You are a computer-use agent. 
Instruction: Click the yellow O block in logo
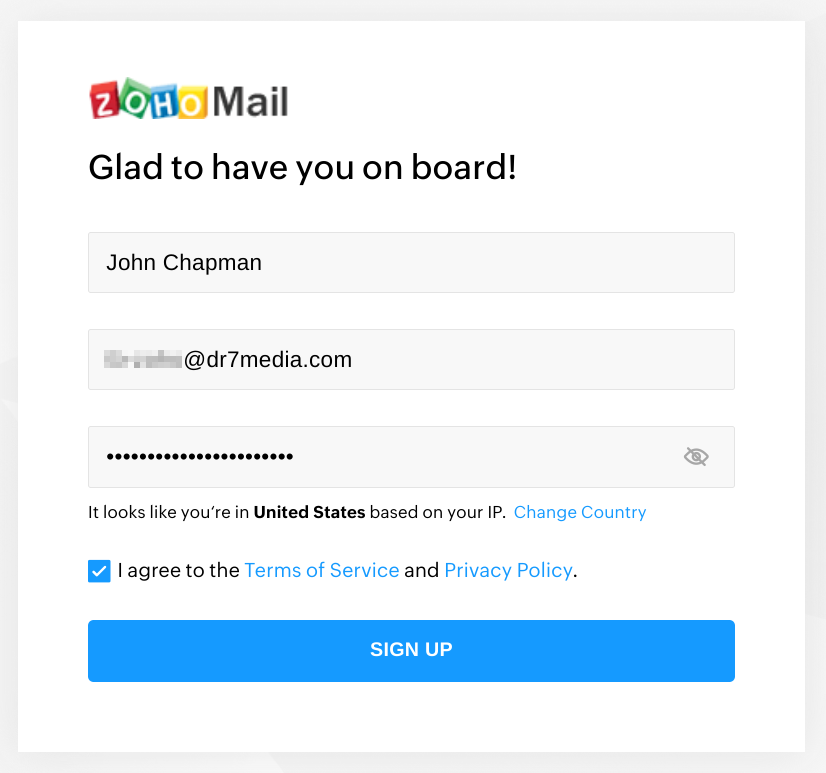click(x=192, y=102)
